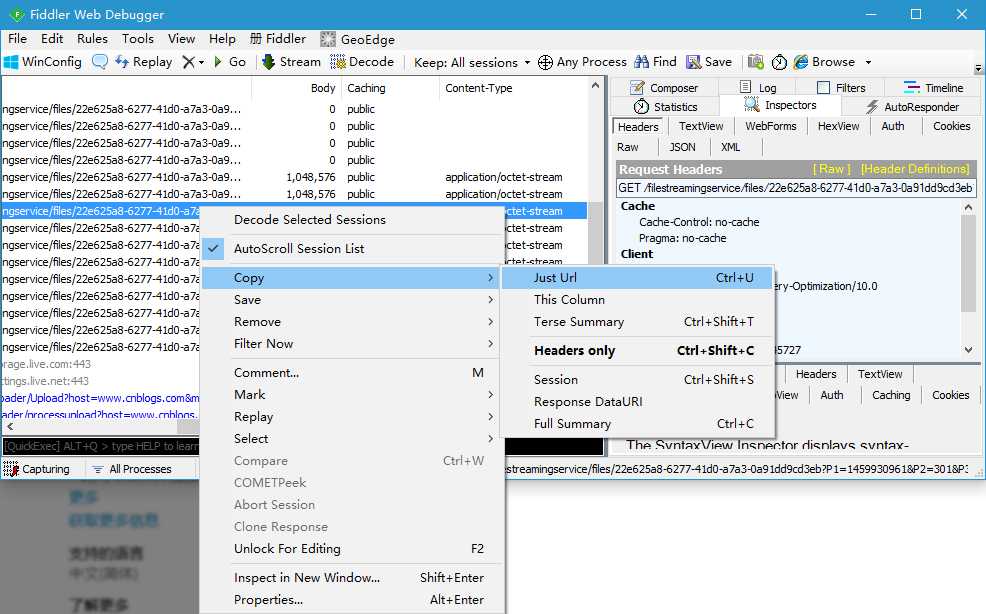The width and height of the screenshot is (986, 614).
Task: Open Inspect in New Window entry
Action: pyautogui.click(x=352, y=578)
